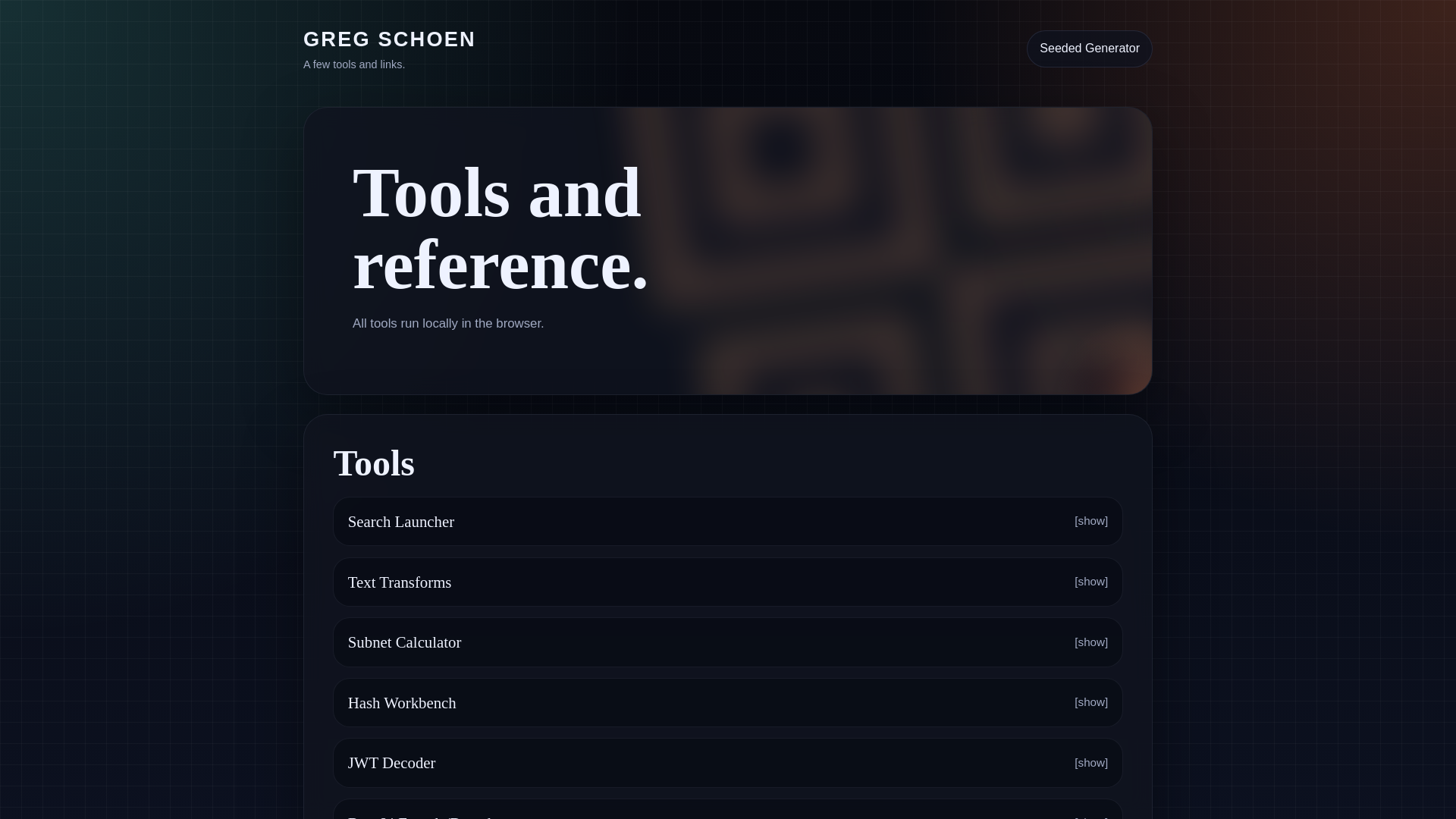The height and width of the screenshot is (819, 1456).
Task: Show the Search Launcher via [show]
Action: coord(1090,521)
